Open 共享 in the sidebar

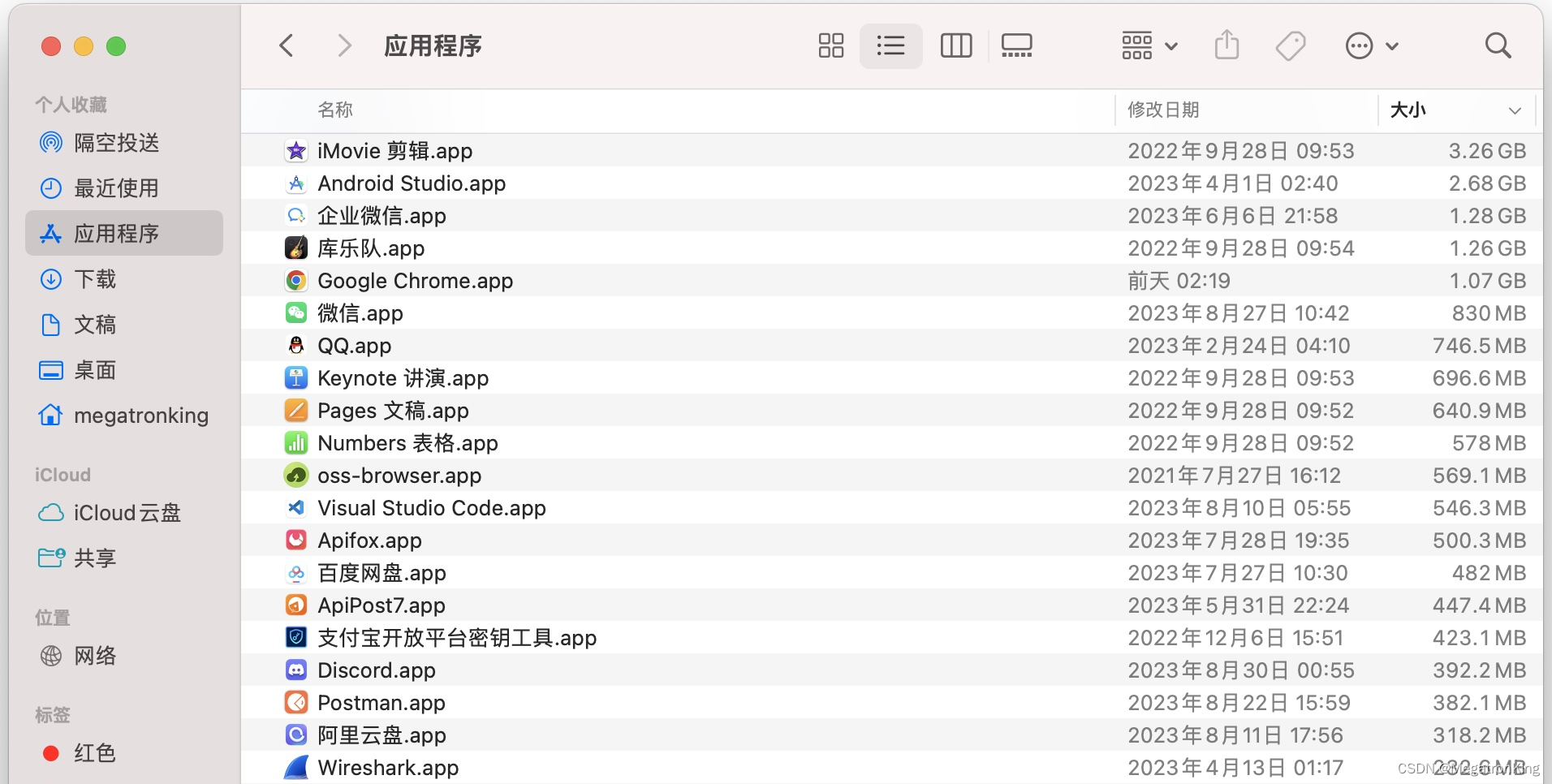124,558
